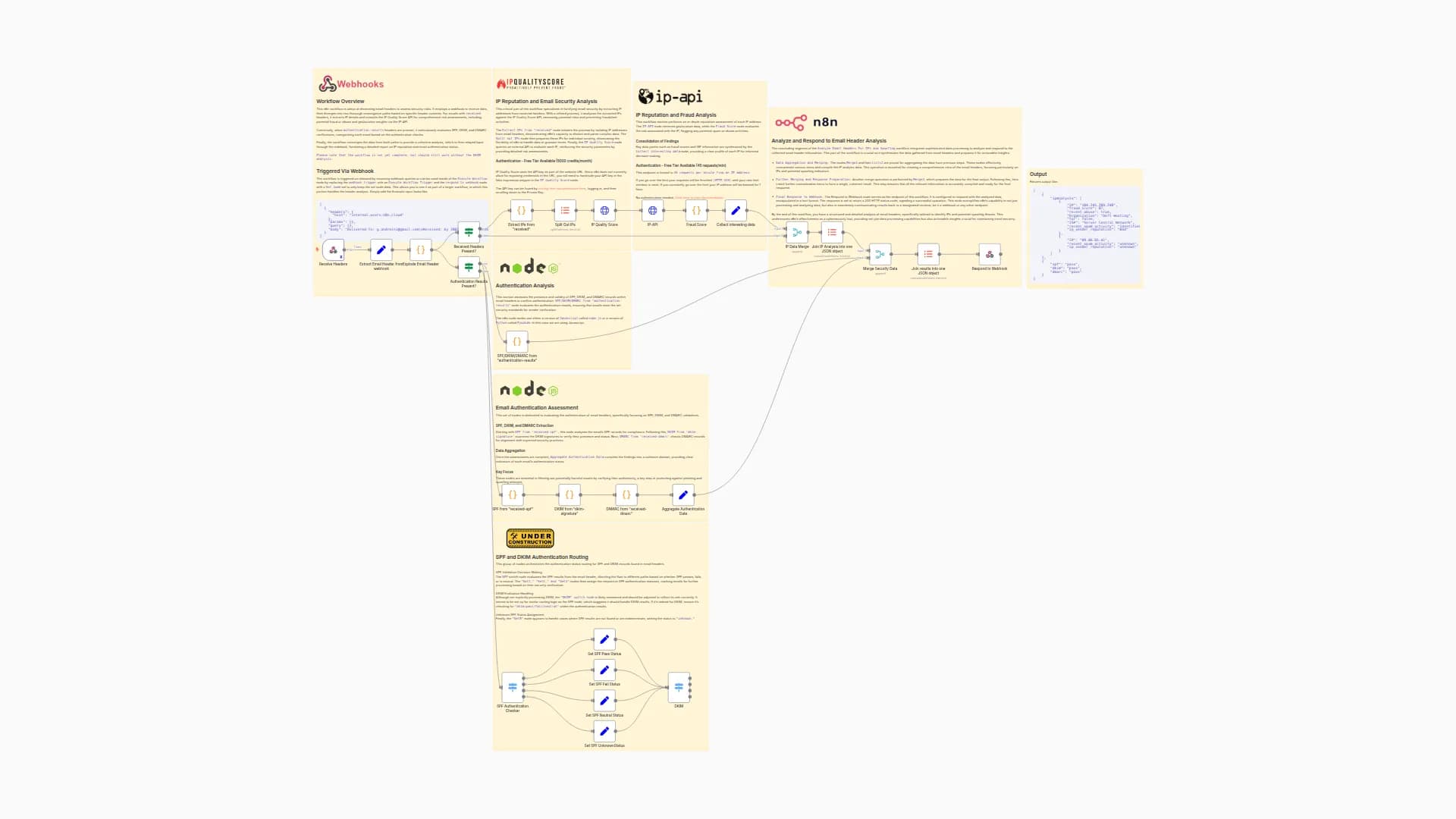Screen dimensions: 1456x819
Task: Select SPF/DKIM/DMARC from authentication-results node
Action: [517, 341]
